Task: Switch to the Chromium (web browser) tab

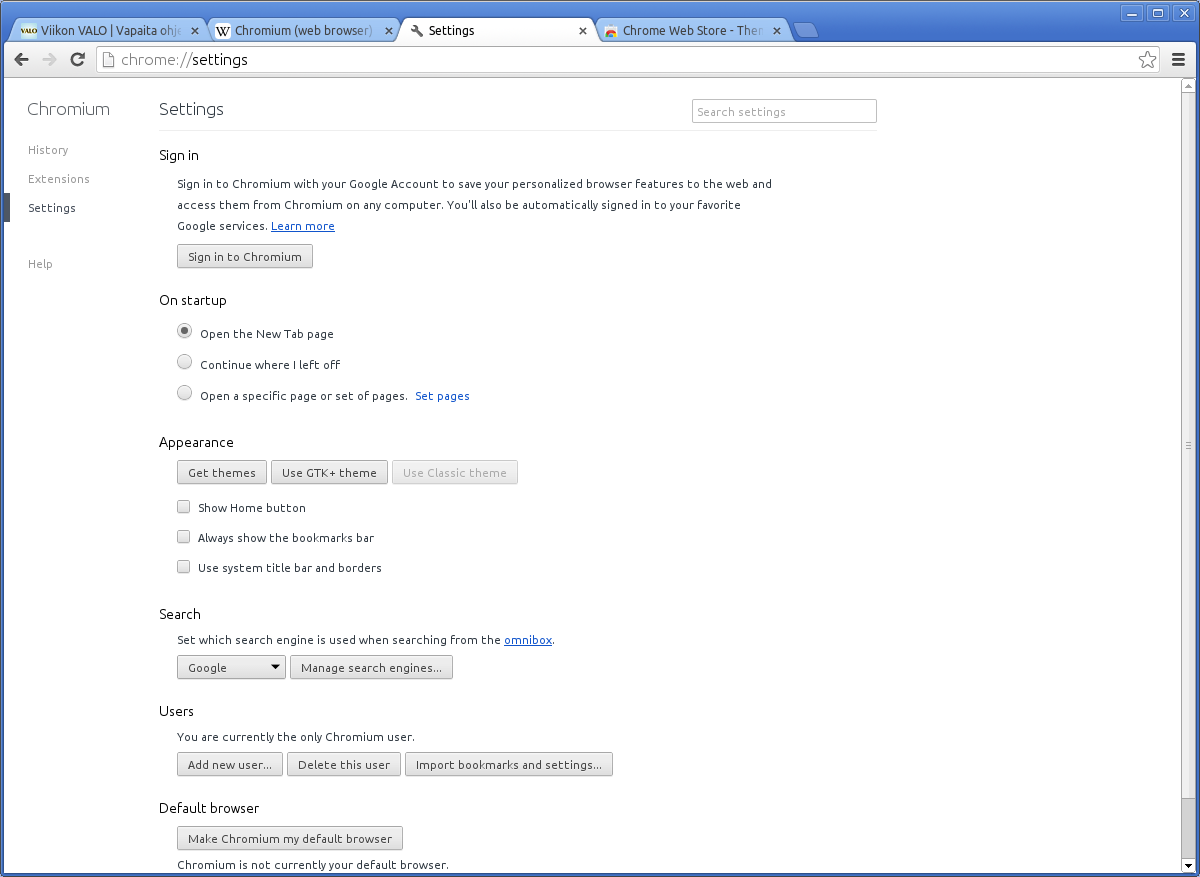Action: [x=303, y=31]
